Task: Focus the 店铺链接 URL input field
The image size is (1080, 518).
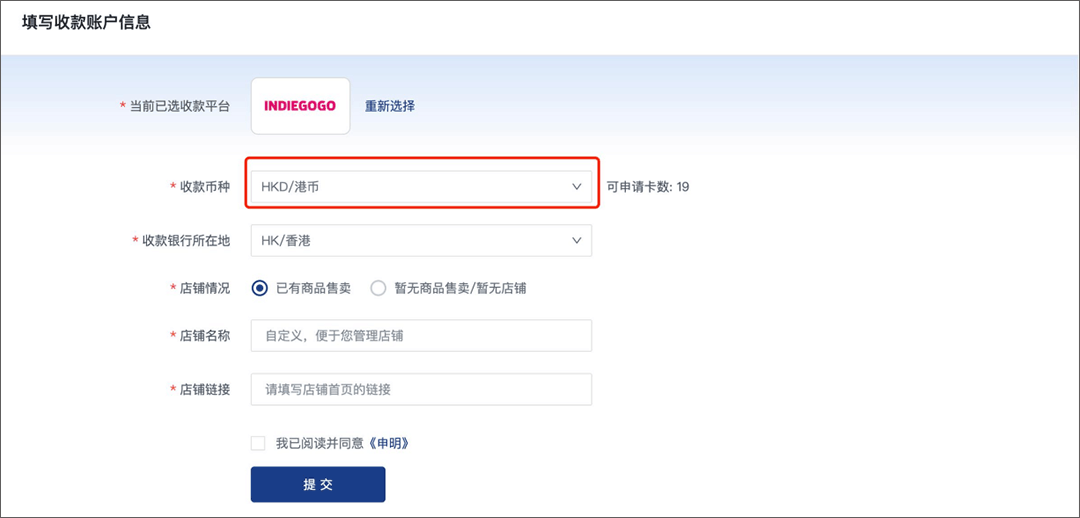Action: coord(422,389)
